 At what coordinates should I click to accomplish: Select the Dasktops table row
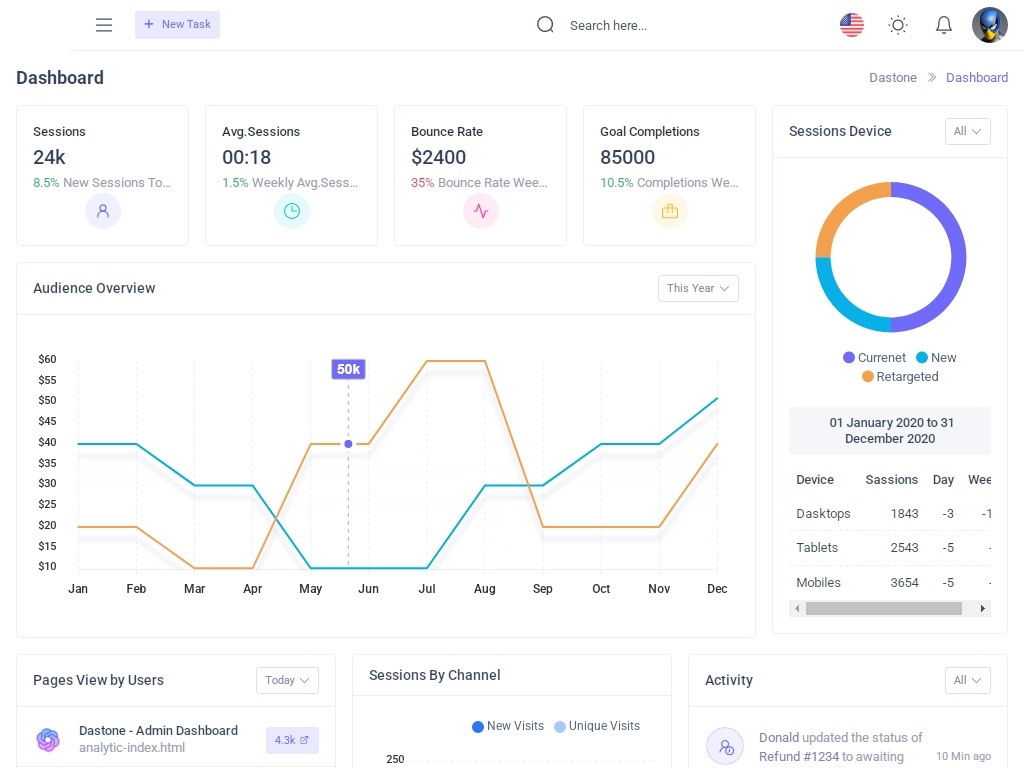point(890,513)
